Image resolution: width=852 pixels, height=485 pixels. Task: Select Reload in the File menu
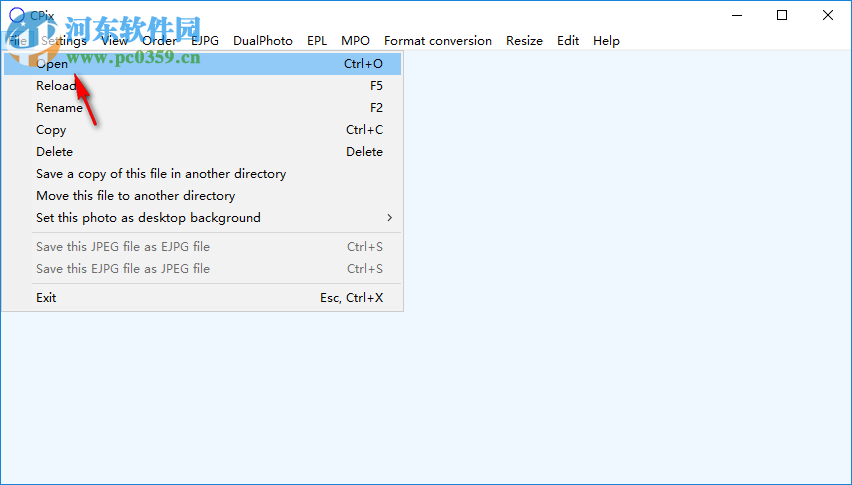(202, 86)
